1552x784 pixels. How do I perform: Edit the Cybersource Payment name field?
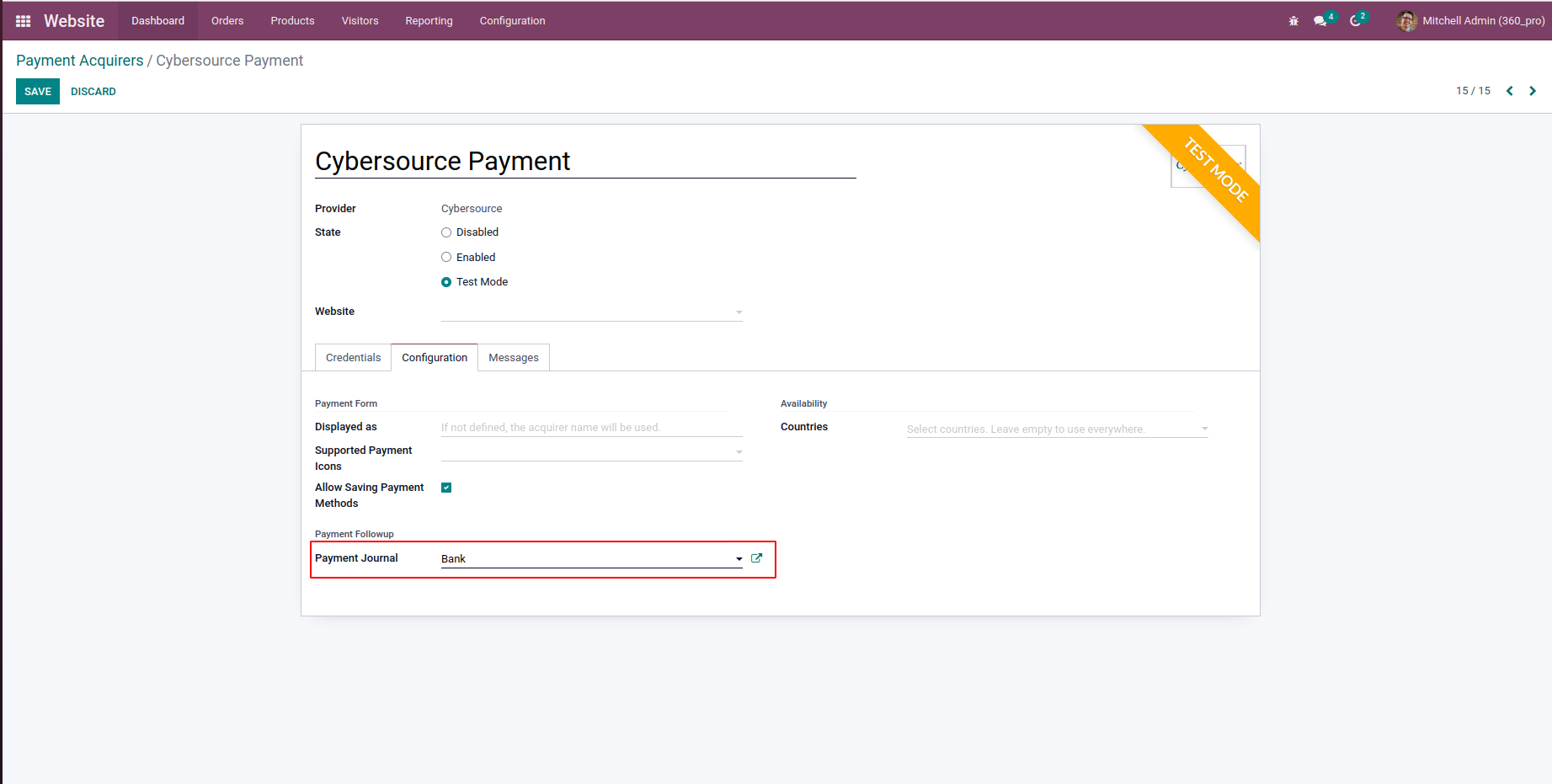tap(585, 161)
